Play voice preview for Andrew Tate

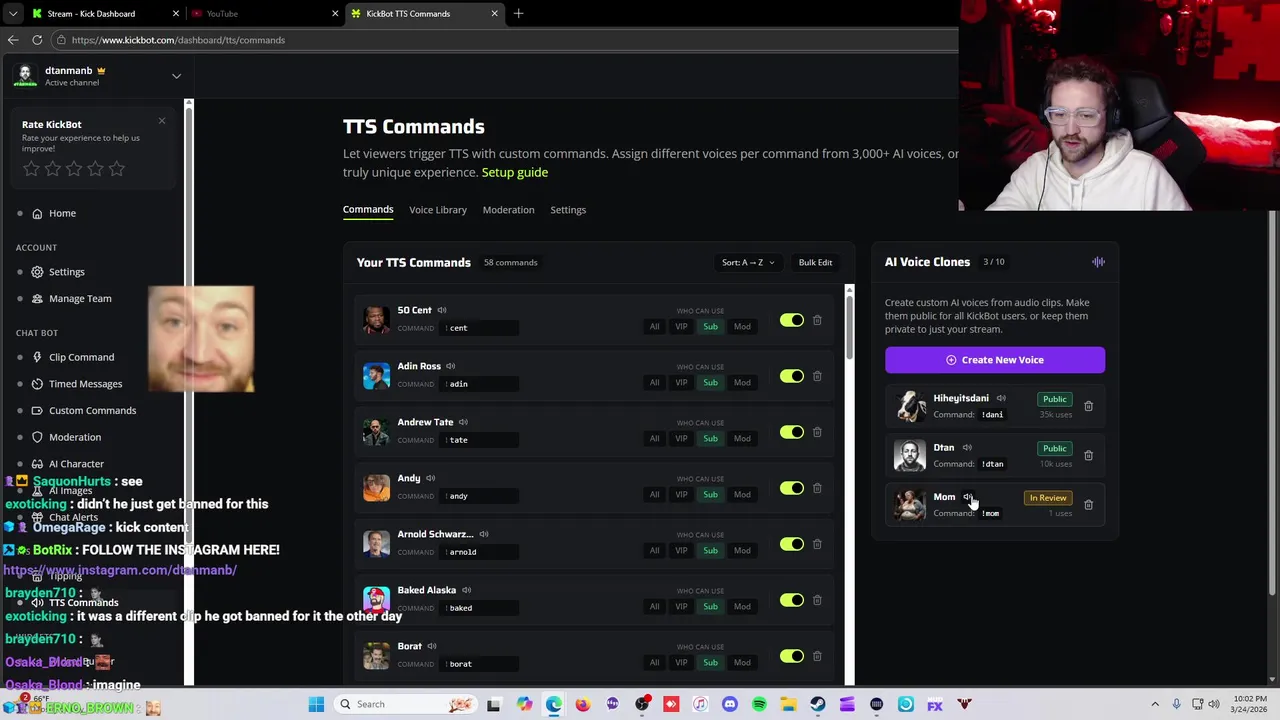point(463,422)
